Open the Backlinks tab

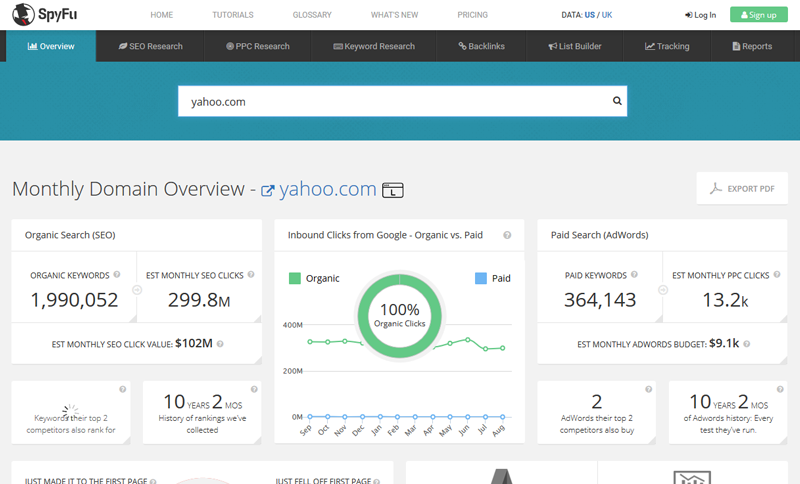tap(482, 46)
